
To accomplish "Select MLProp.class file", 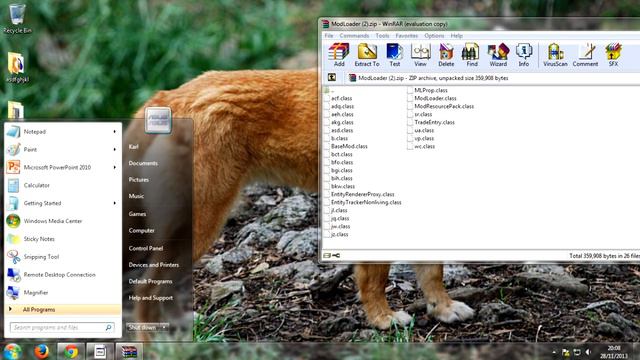I will 431,90.
